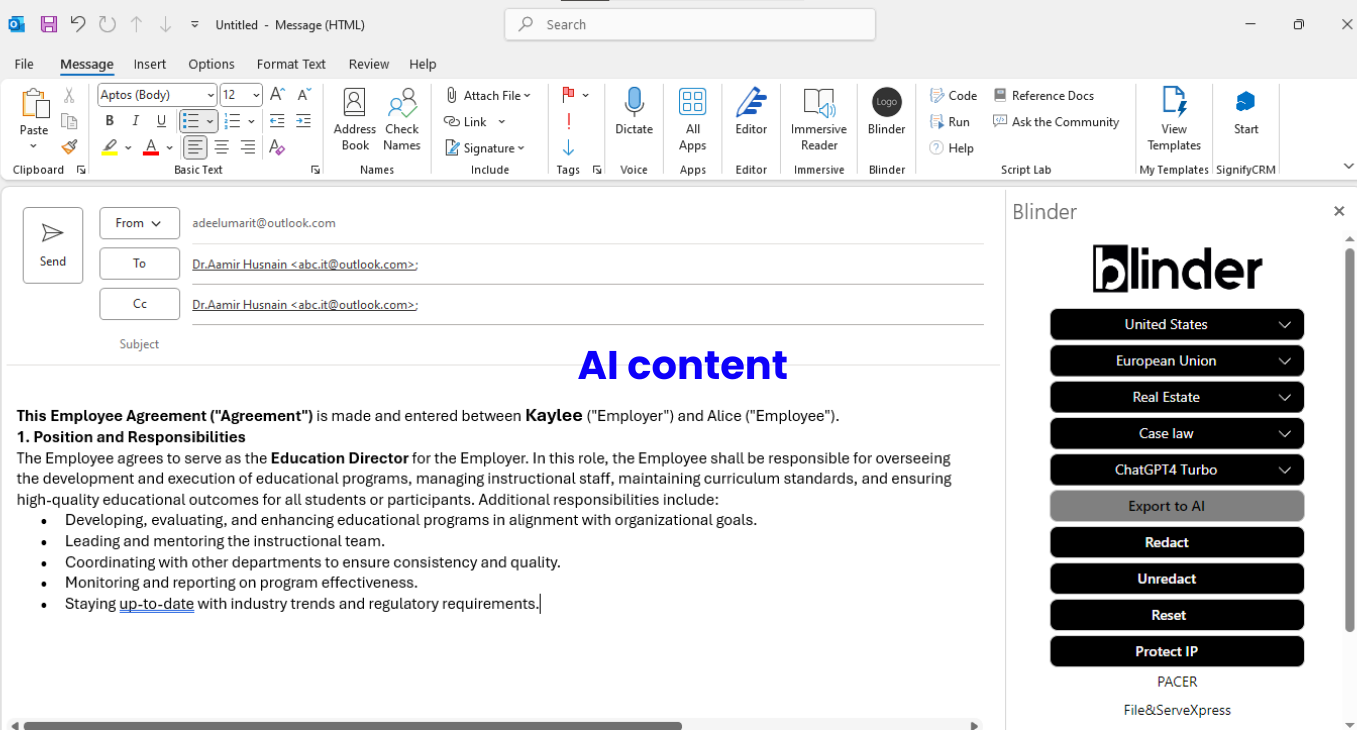Launch the Immersive Reader

click(818, 118)
